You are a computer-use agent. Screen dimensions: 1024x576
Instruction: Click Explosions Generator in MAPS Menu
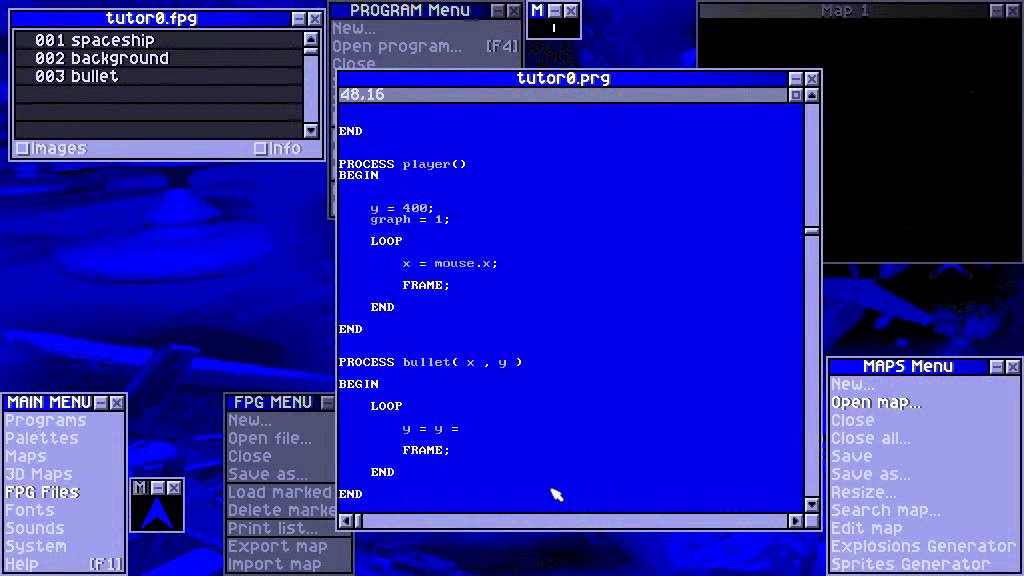pyautogui.click(x=923, y=546)
